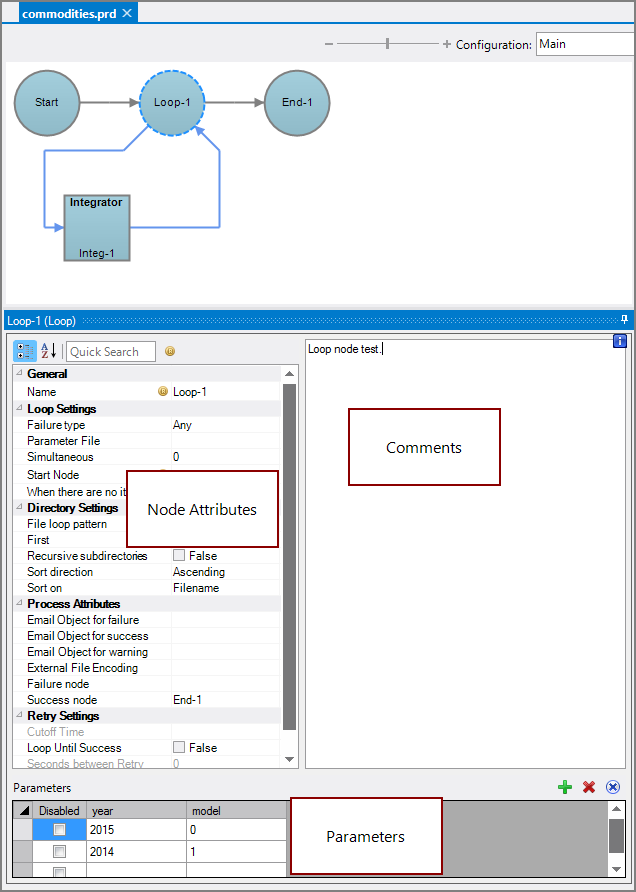636x892 pixels.
Task: Pin the Loop-1 properties panel
Action: click(x=624, y=319)
